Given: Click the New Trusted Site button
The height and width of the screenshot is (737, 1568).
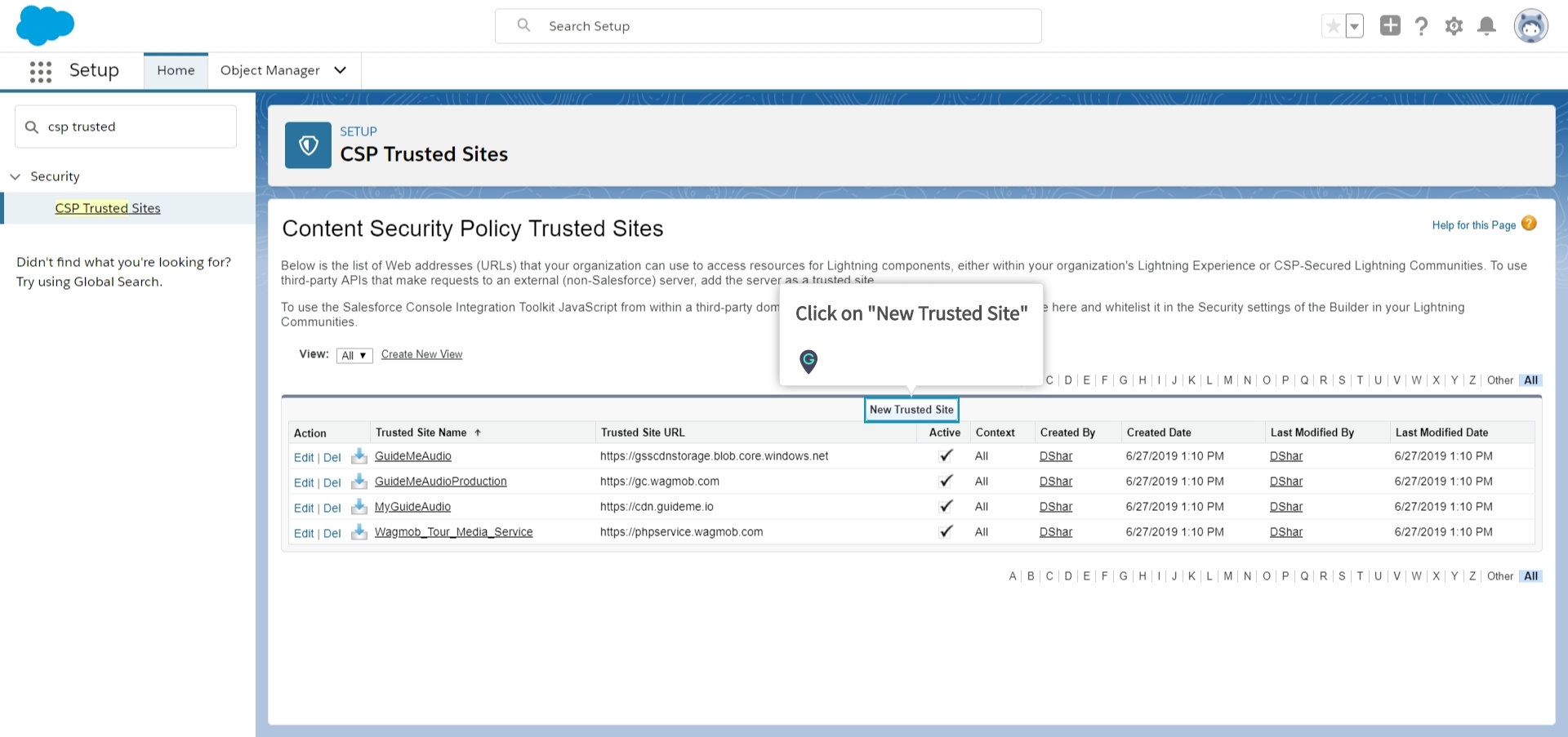Looking at the screenshot, I should [x=911, y=410].
